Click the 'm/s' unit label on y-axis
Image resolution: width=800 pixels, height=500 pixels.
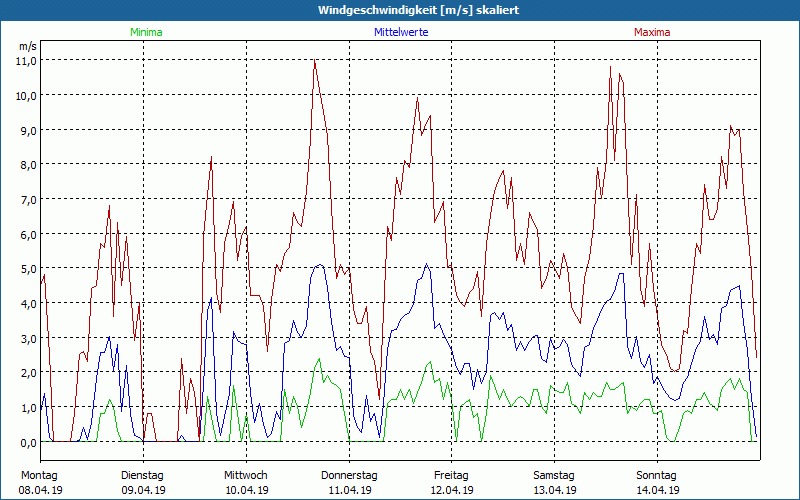tap(27, 46)
